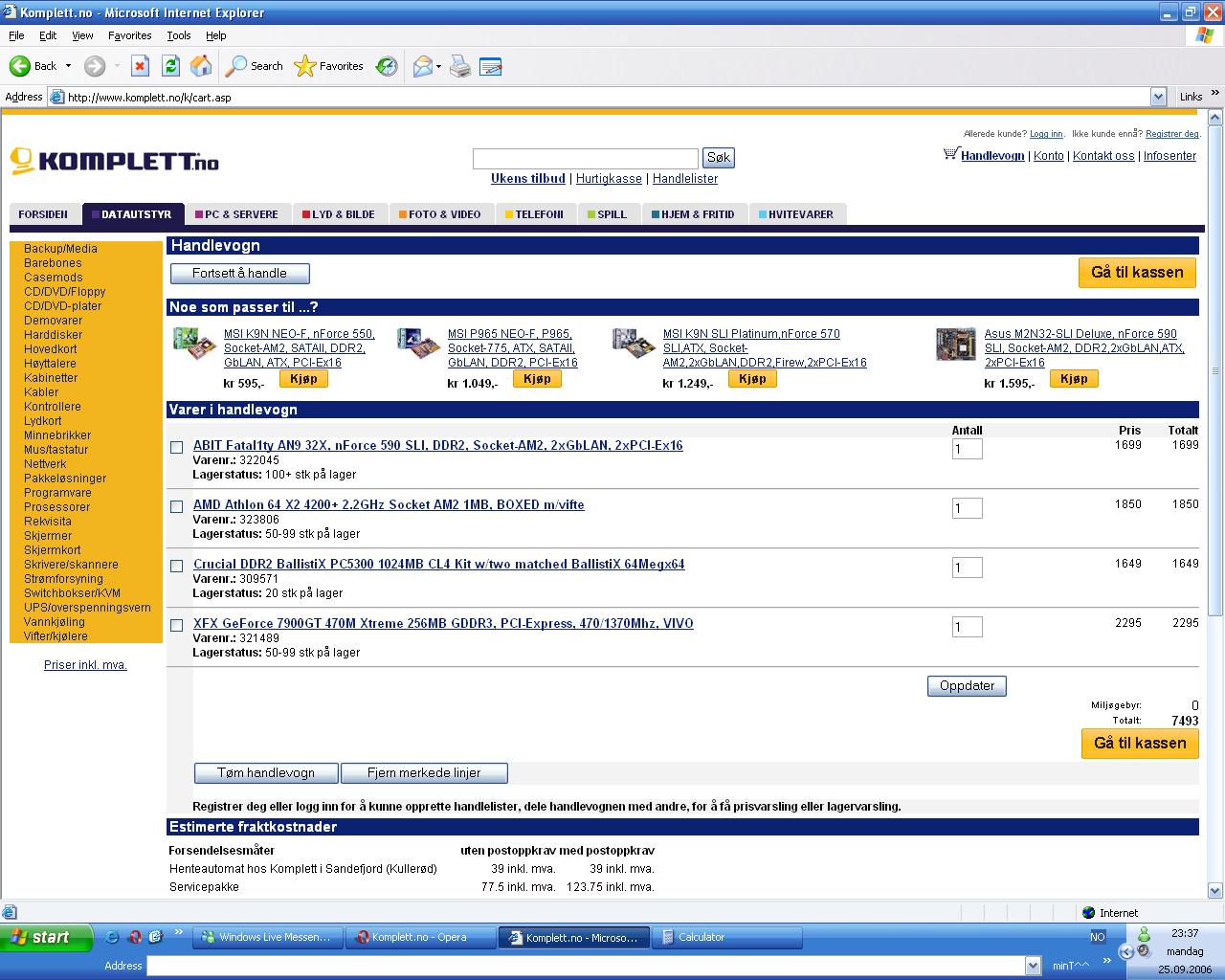Go back with the Back arrow icon
The image size is (1225, 980).
pyautogui.click(x=19, y=66)
